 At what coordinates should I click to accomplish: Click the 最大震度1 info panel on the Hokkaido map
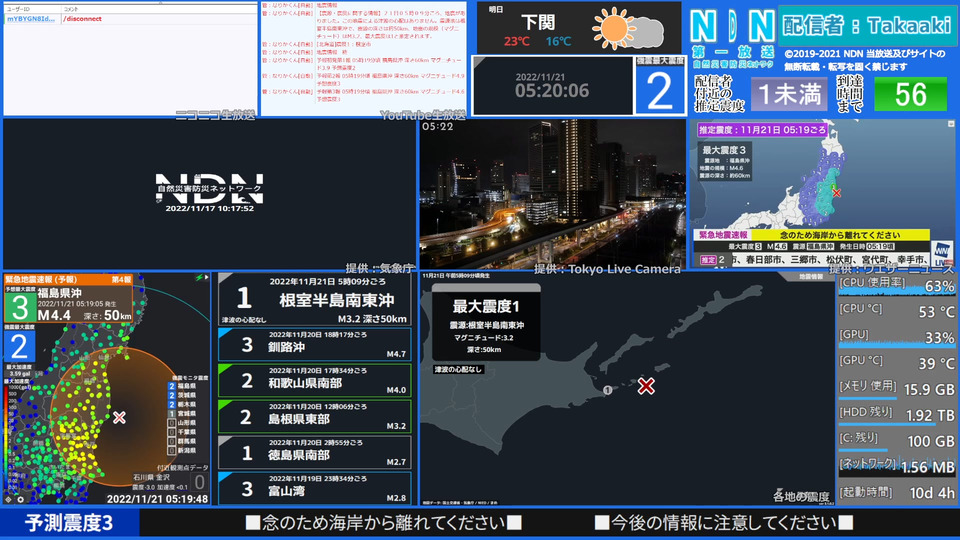pos(486,323)
